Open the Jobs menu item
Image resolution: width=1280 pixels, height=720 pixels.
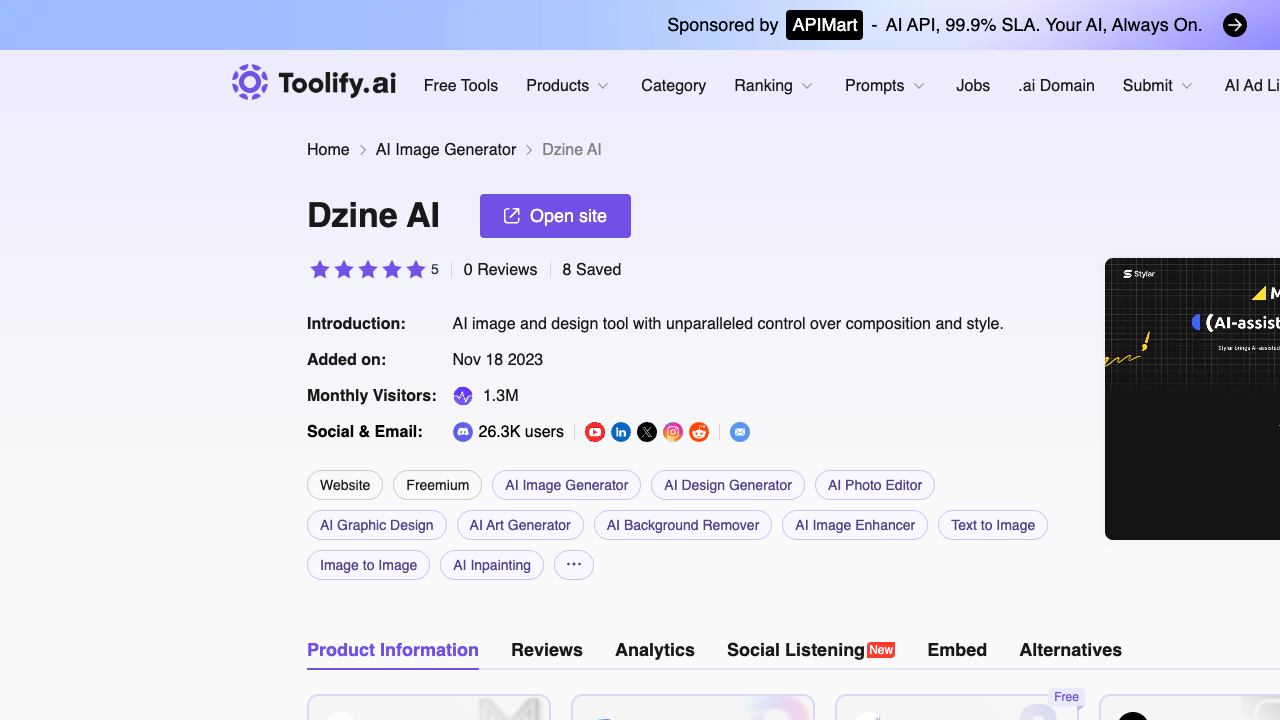point(973,86)
